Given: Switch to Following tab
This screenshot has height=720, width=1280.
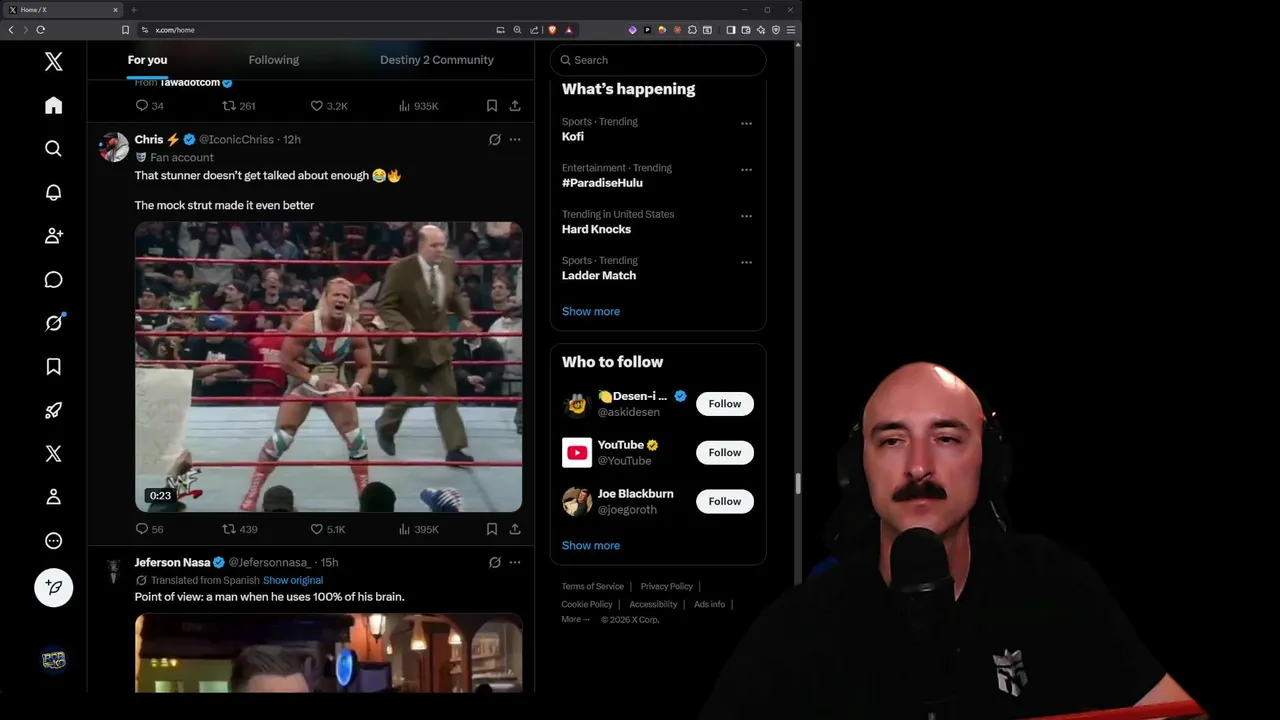Looking at the screenshot, I should (x=274, y=60).
